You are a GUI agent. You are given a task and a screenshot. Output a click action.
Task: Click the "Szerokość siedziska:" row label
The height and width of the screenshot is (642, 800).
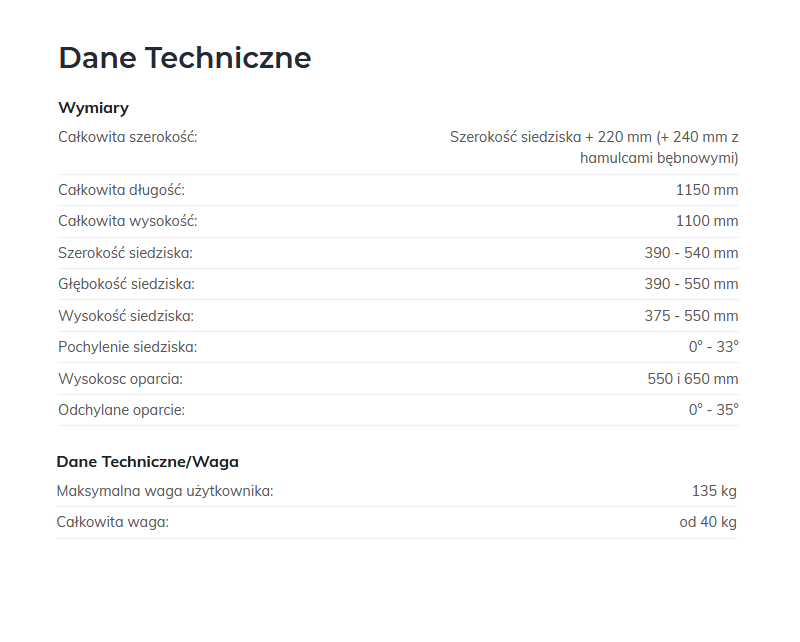point(125,253)
